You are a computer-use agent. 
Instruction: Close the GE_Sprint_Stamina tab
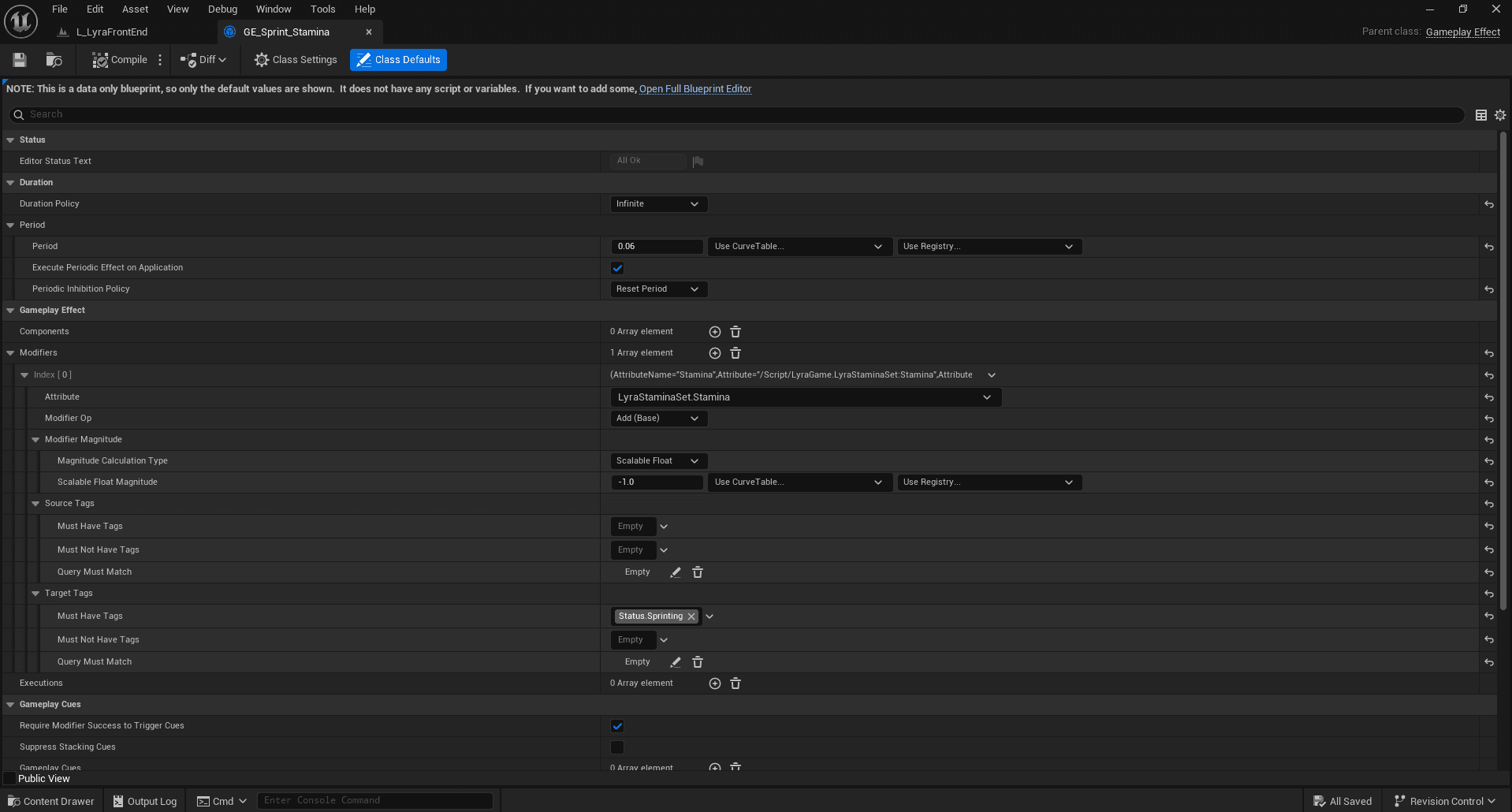[368, 32]
